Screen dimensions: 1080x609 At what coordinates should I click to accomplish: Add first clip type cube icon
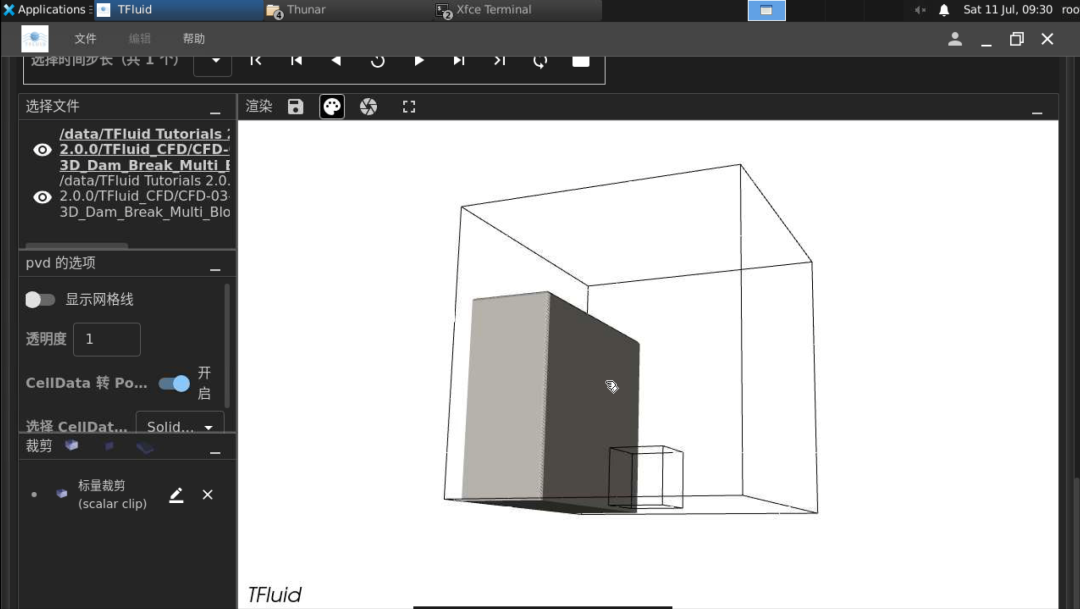(x=72, y=446)
